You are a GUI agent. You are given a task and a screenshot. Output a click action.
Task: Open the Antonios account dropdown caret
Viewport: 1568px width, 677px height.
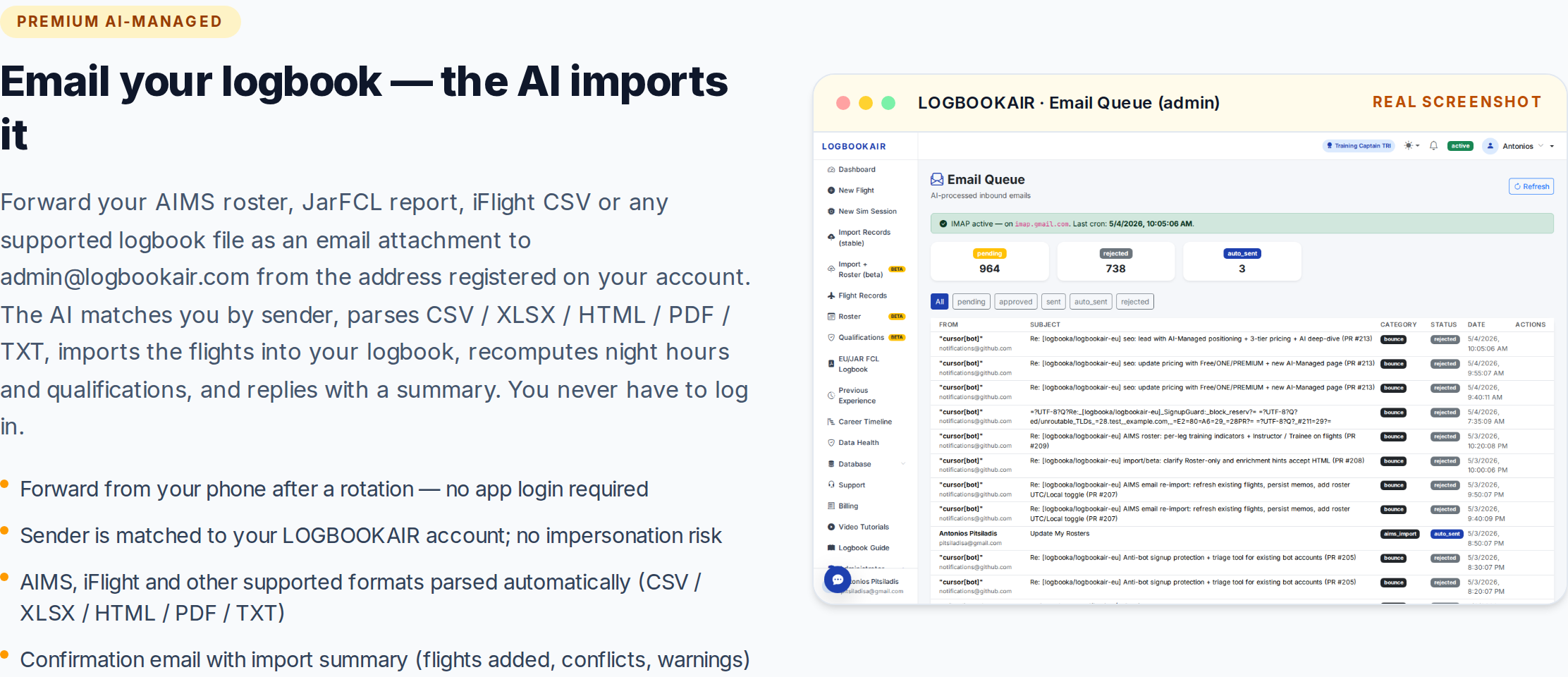pyautogui.click(x=1552, y=147)
